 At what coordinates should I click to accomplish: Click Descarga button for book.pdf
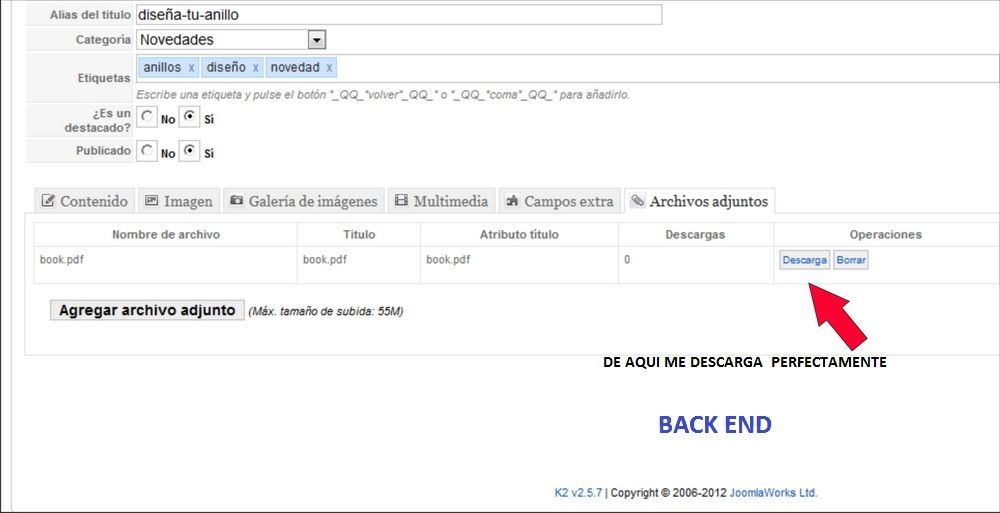[805, 260]
